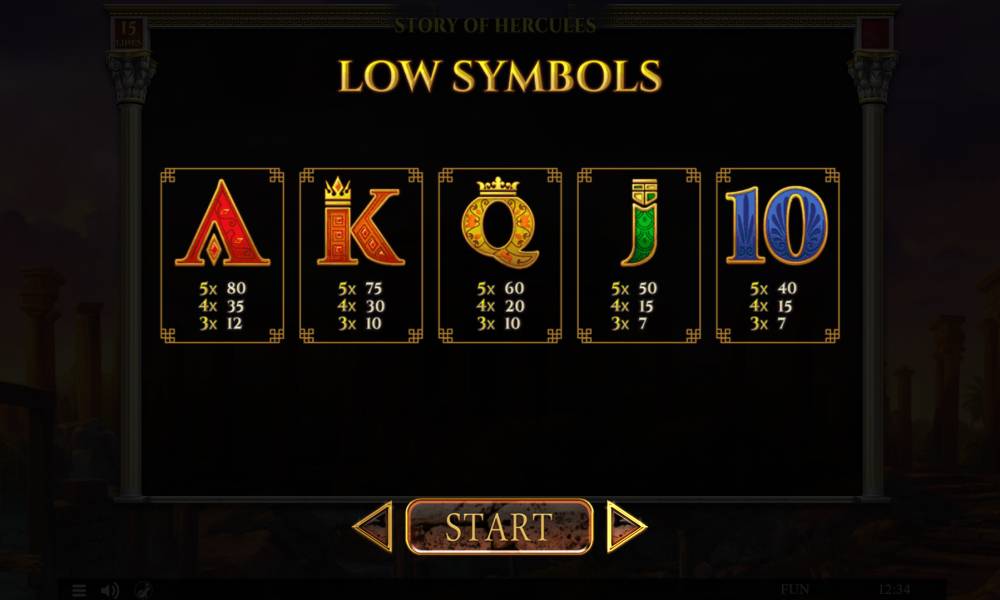This screenshot has width=1000, height=600.
Task: Go to previous paytable page arrow
Action: pos(372,527)
